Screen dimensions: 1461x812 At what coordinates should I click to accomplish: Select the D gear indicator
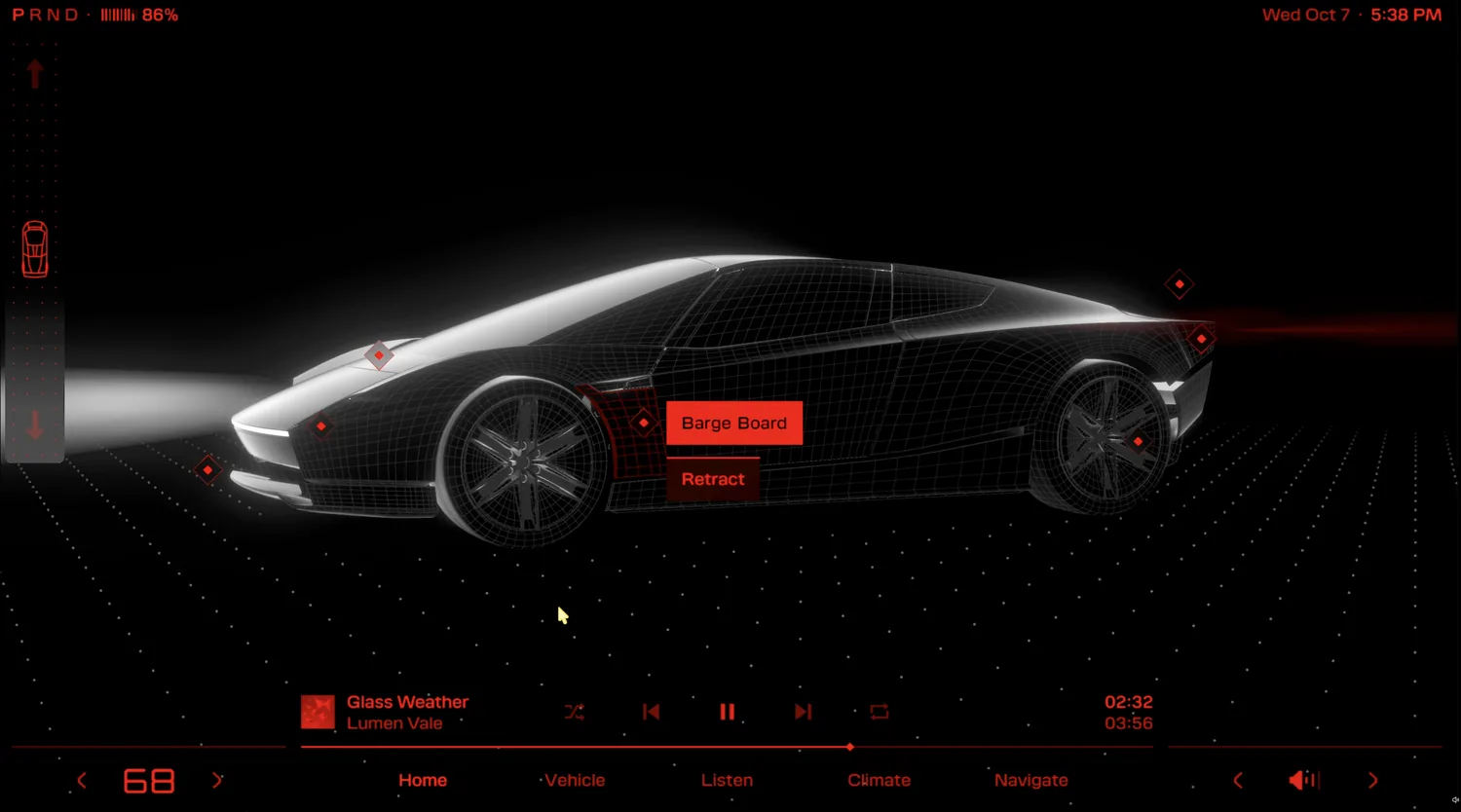(71, 15)
